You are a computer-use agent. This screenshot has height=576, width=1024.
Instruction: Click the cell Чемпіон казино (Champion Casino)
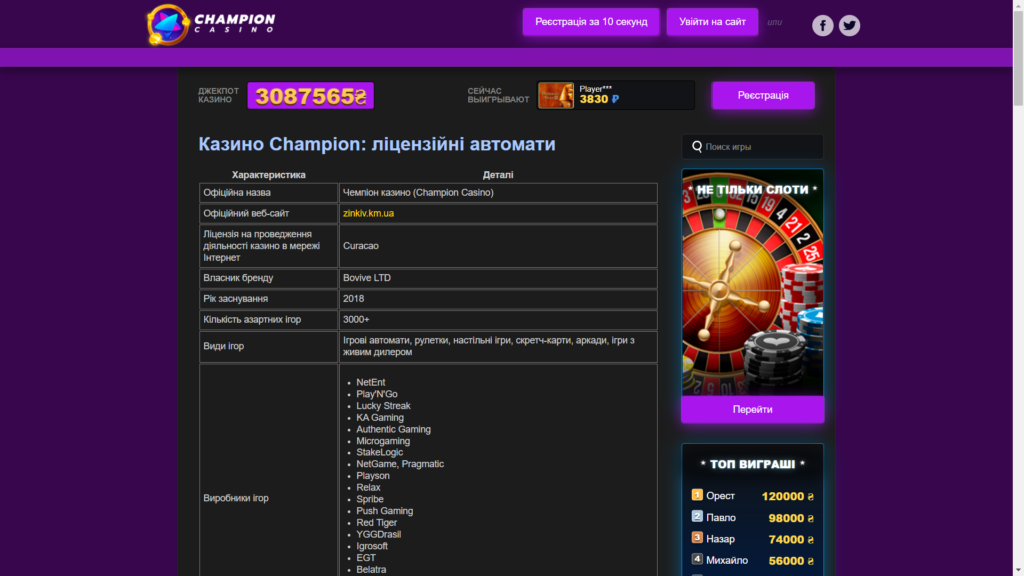click(x=498, y=193)
